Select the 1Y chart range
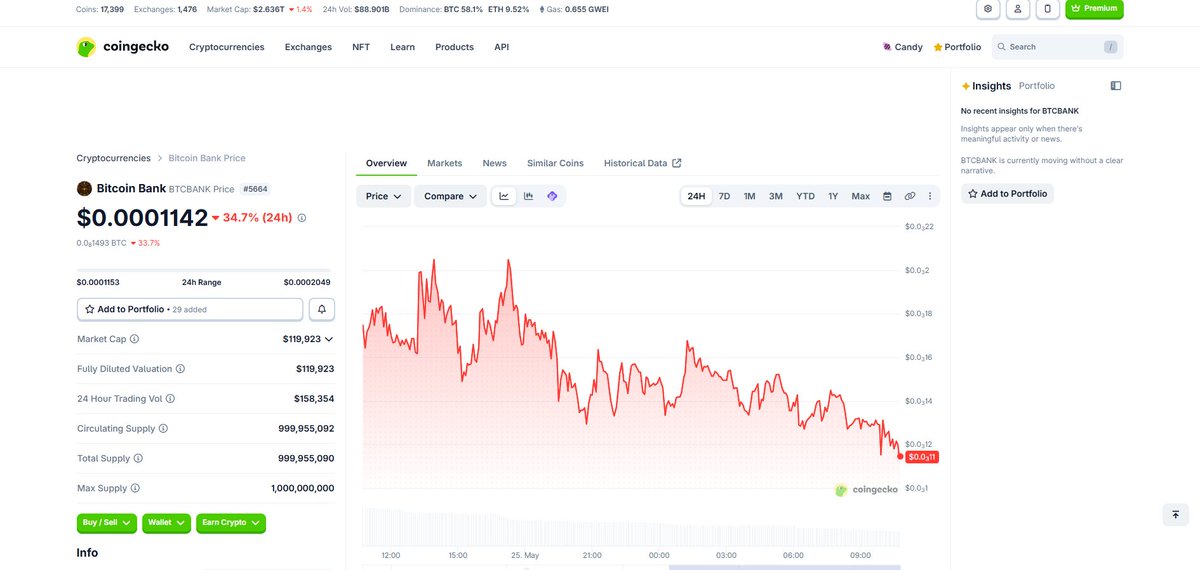This screenshot has width=1200, height=570. pyautogui.click(x=833, y=196)
